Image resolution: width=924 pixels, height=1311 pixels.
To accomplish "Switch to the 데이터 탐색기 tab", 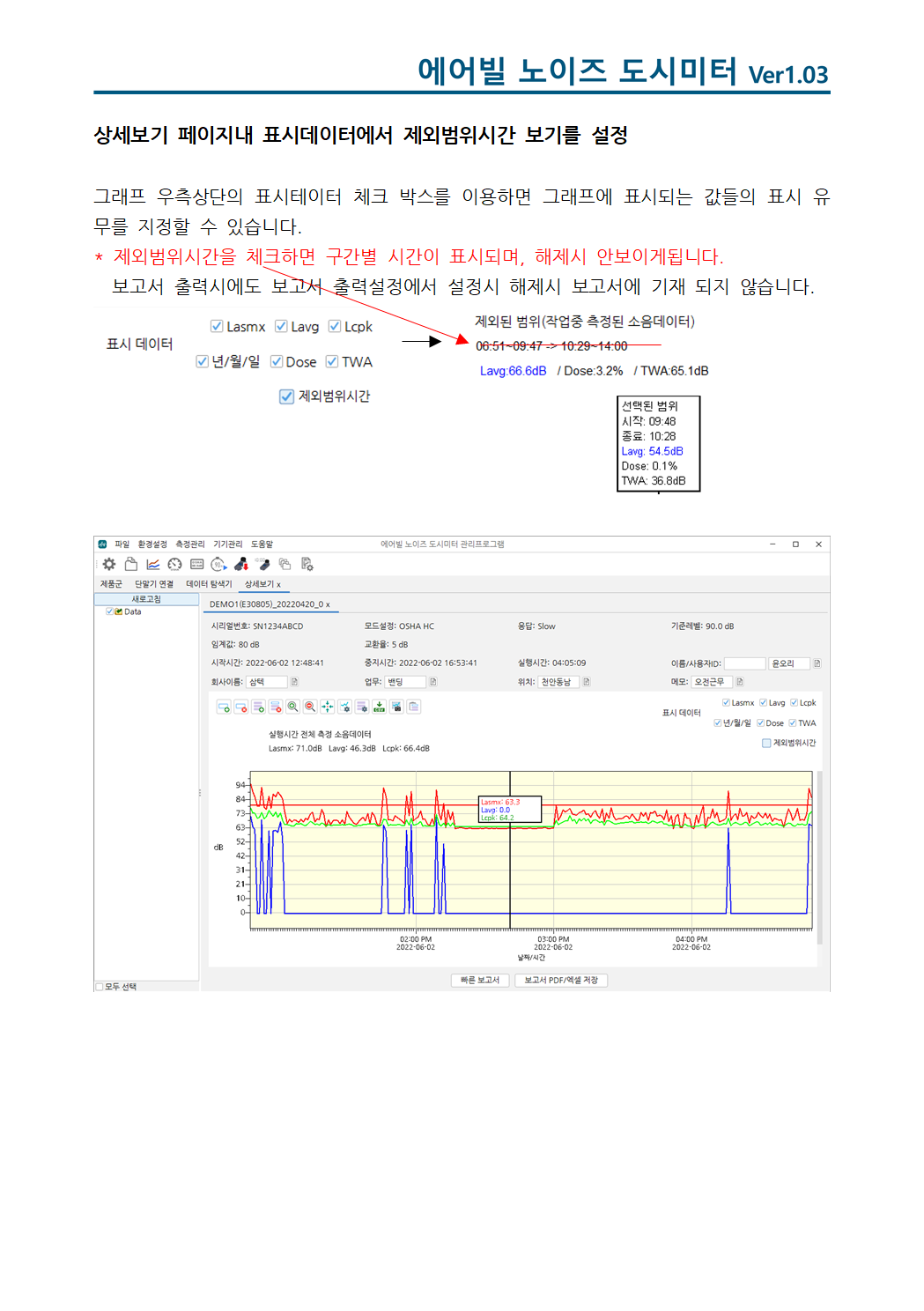I will pos(209,584).
